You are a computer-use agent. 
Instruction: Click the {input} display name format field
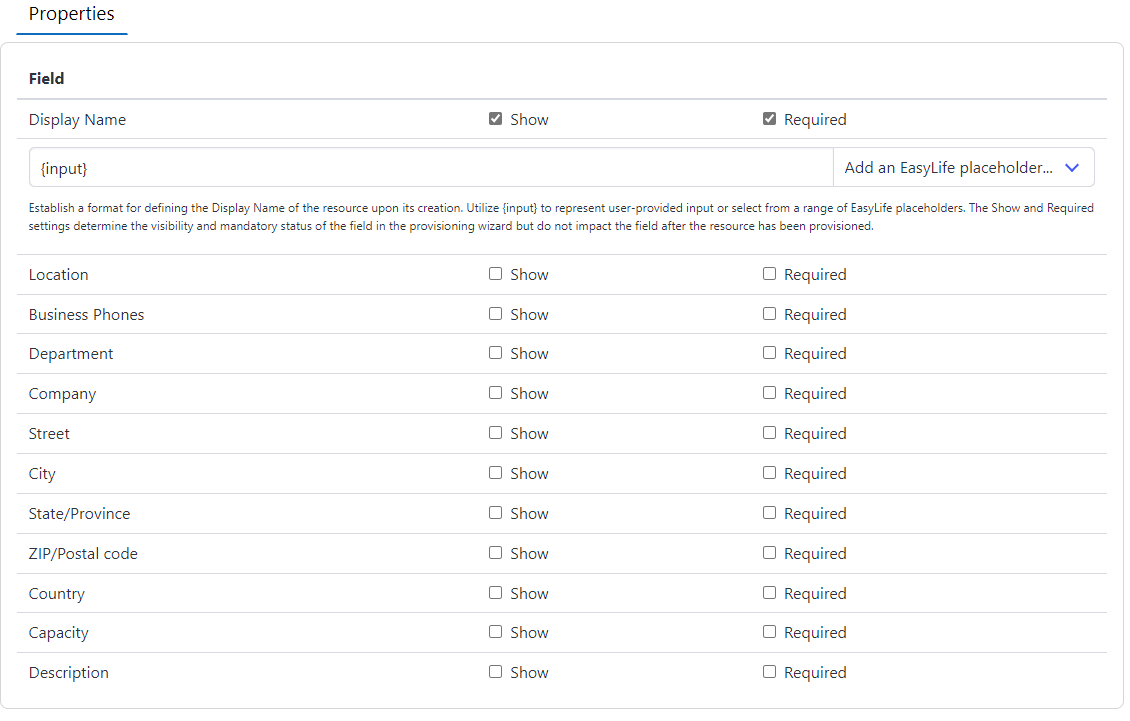tap(430, 168)
